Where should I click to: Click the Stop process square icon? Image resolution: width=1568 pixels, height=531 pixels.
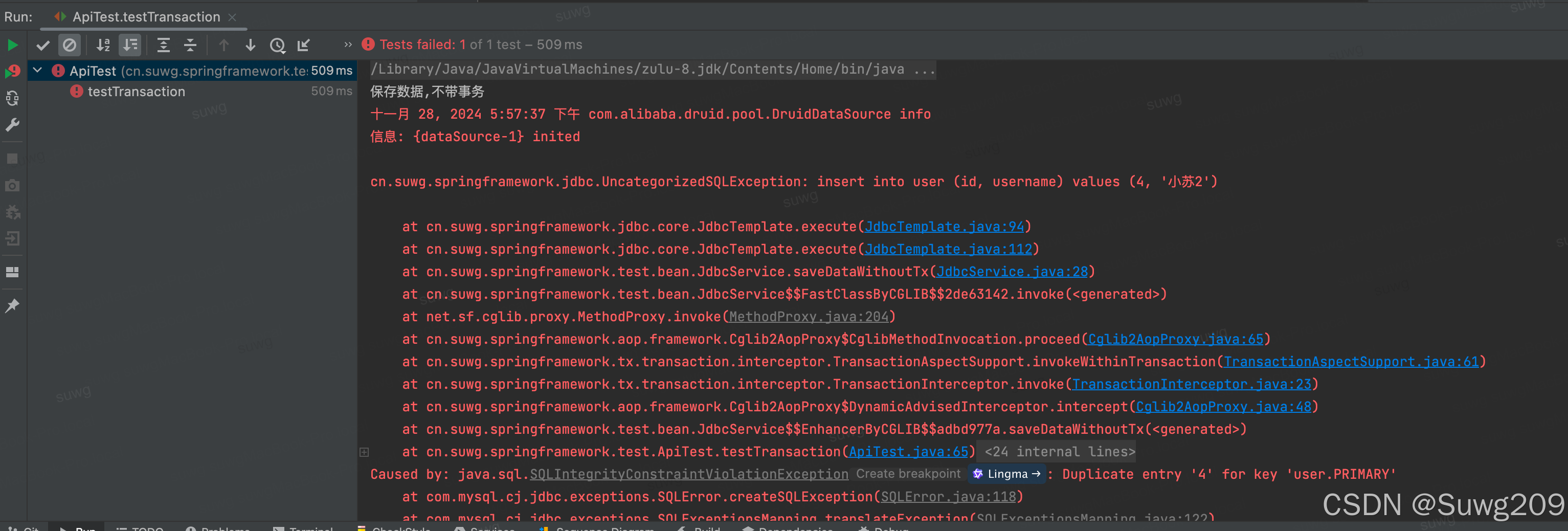tap(12, 158)
